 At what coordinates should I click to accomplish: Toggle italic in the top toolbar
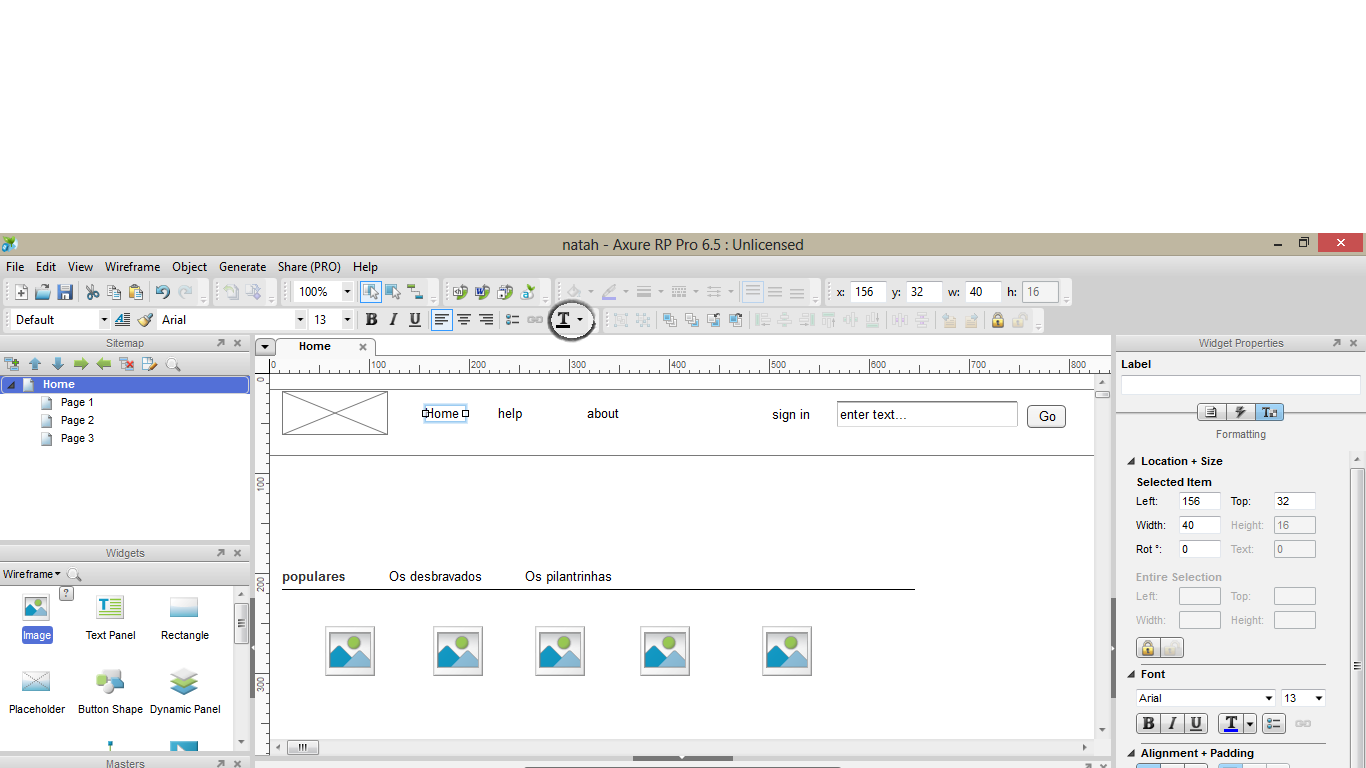pos(393,320)
